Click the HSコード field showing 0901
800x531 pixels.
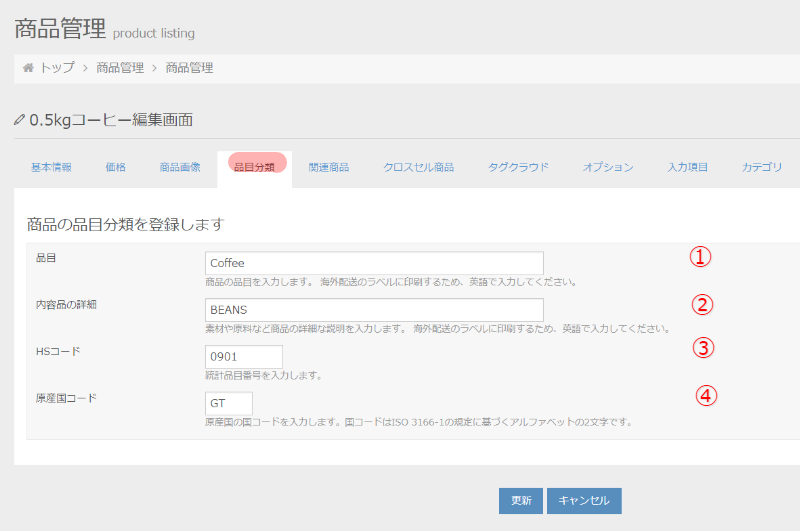244,357
